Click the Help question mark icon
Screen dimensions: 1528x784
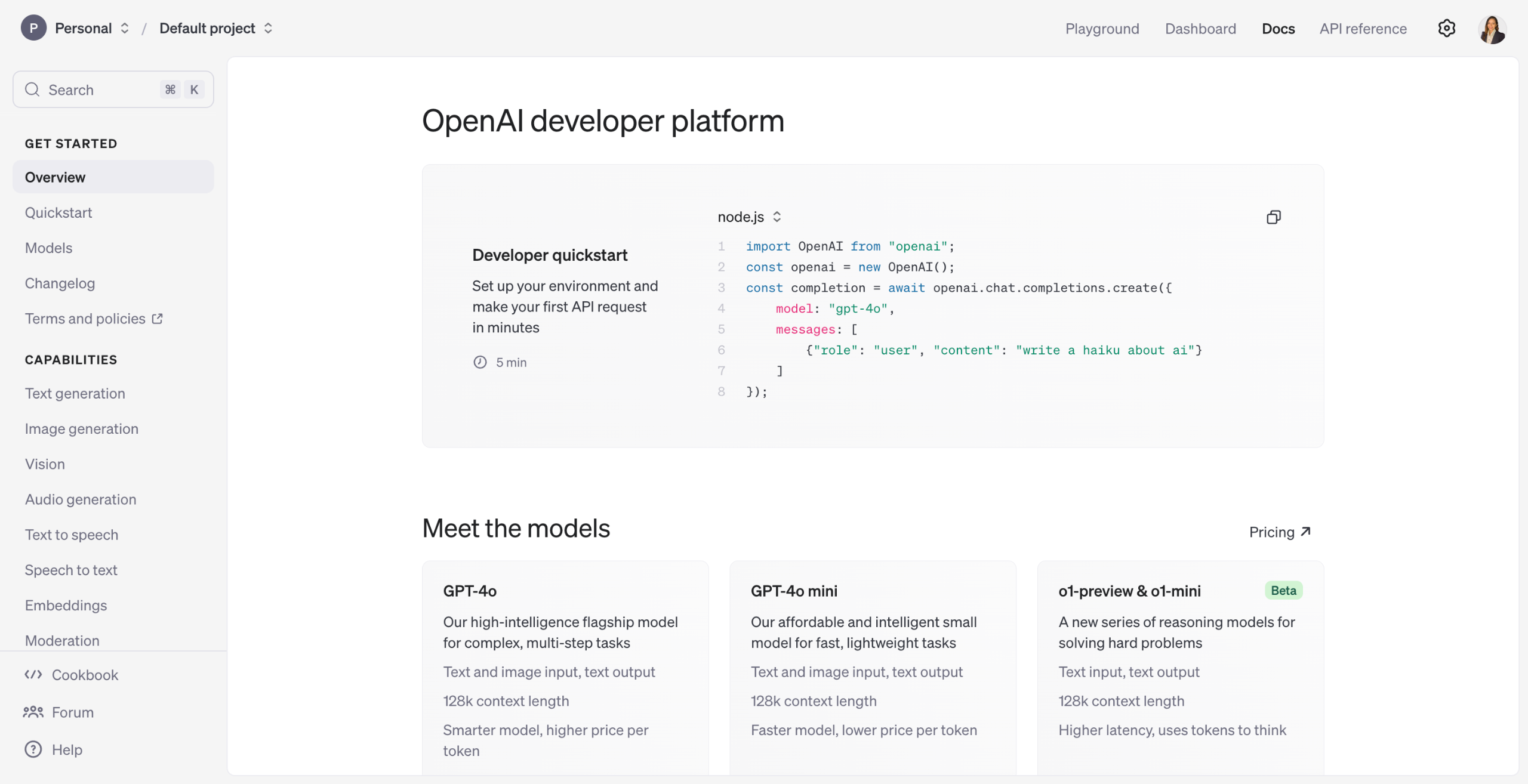(x=33, y=749)
